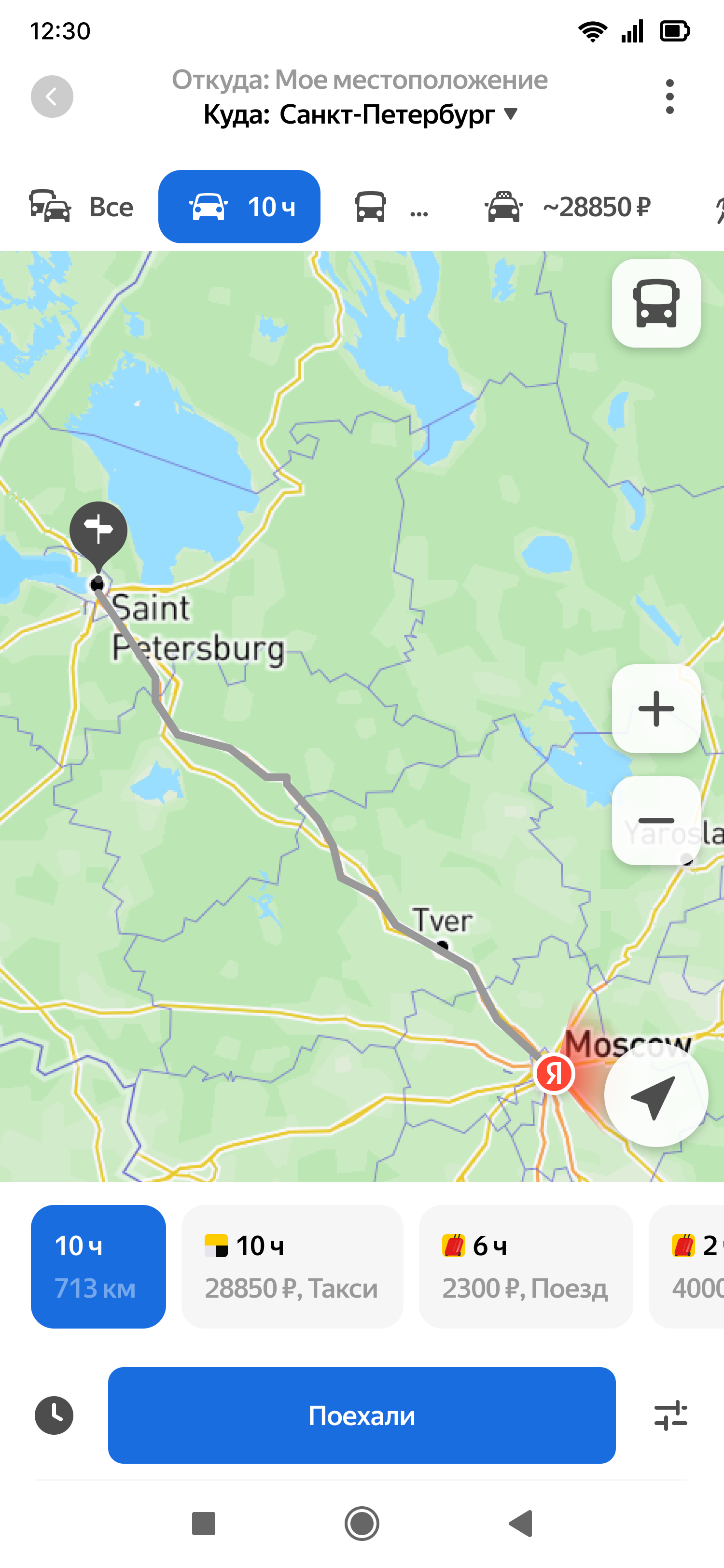Start navigation with Поехали button
This screenshot has width=724, height=1568.
click(362, 1415)
